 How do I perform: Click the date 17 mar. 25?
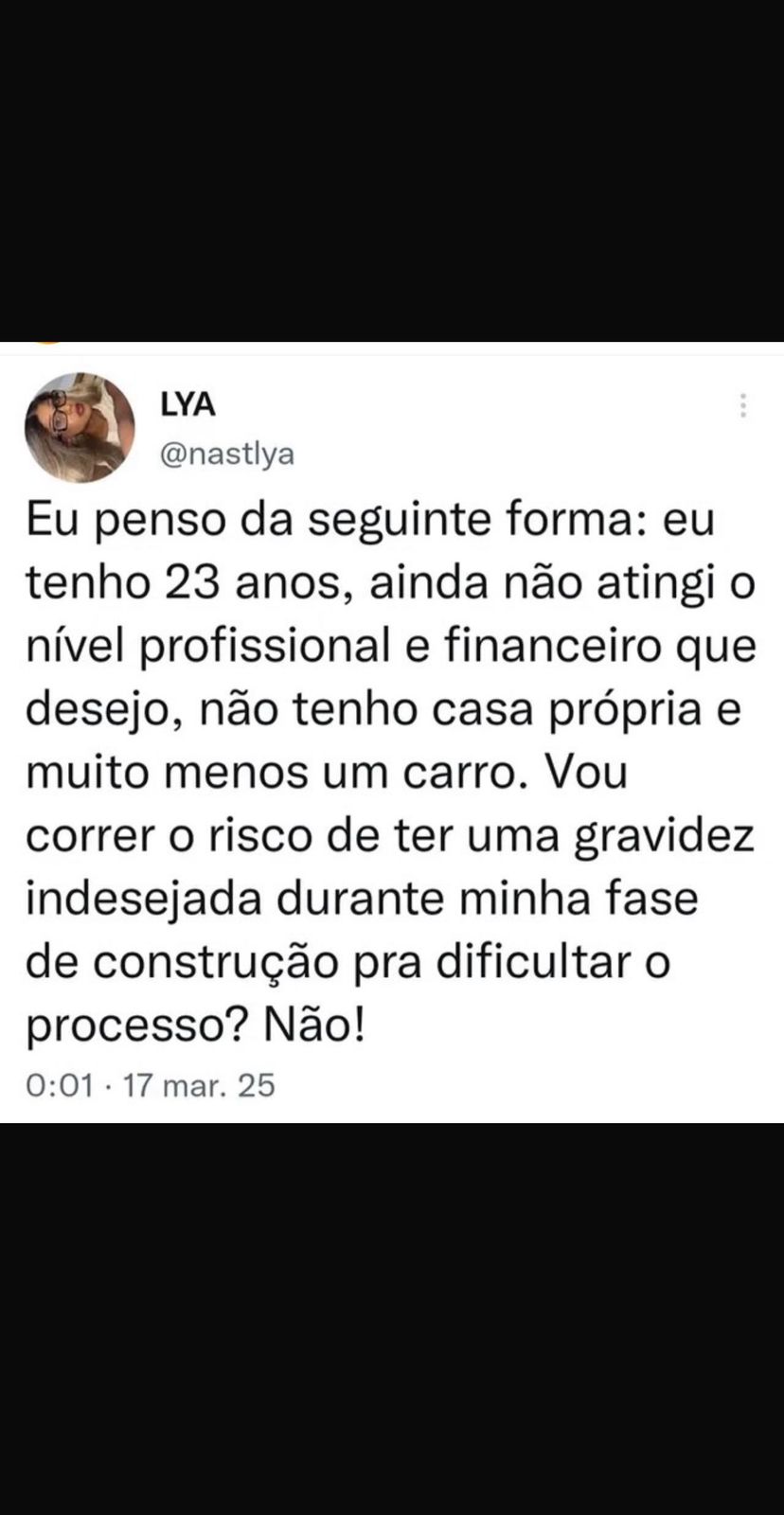199,1084
